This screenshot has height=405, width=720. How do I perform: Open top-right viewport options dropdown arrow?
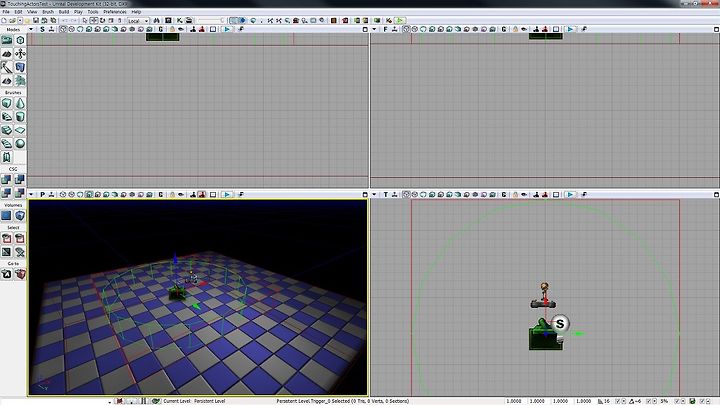[374, 29]
